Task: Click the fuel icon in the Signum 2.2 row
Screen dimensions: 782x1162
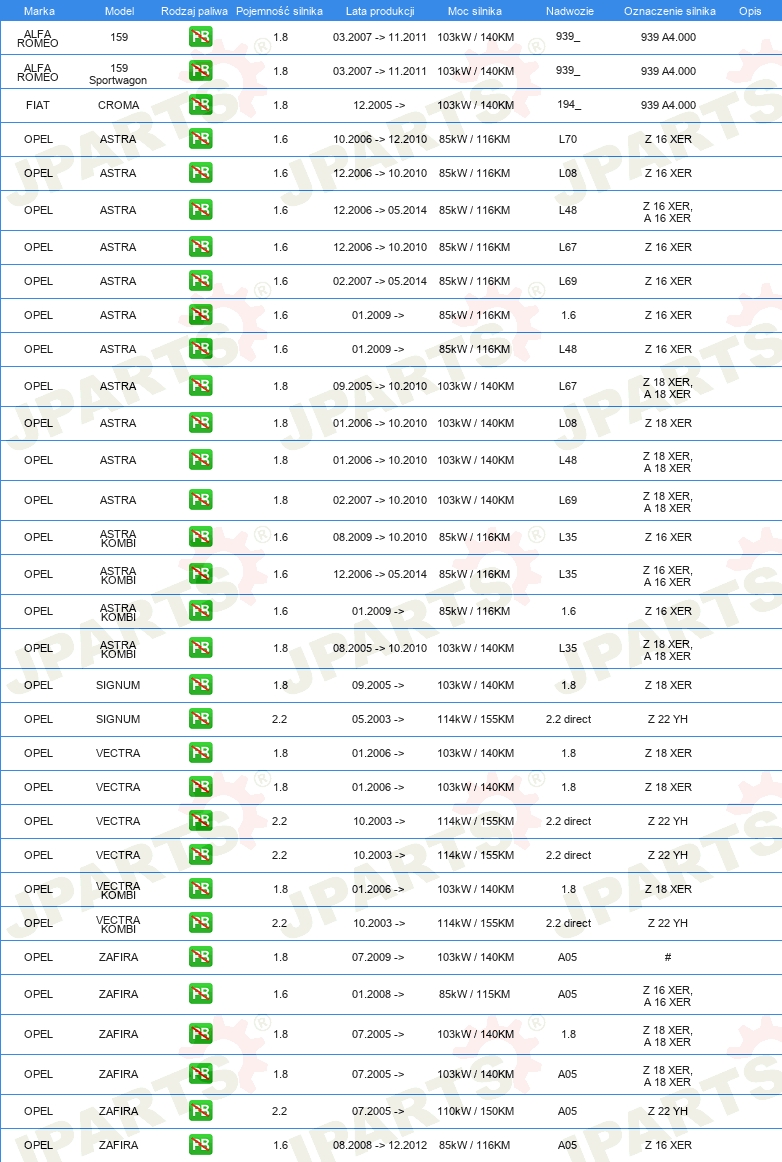Action: (200, 720)
